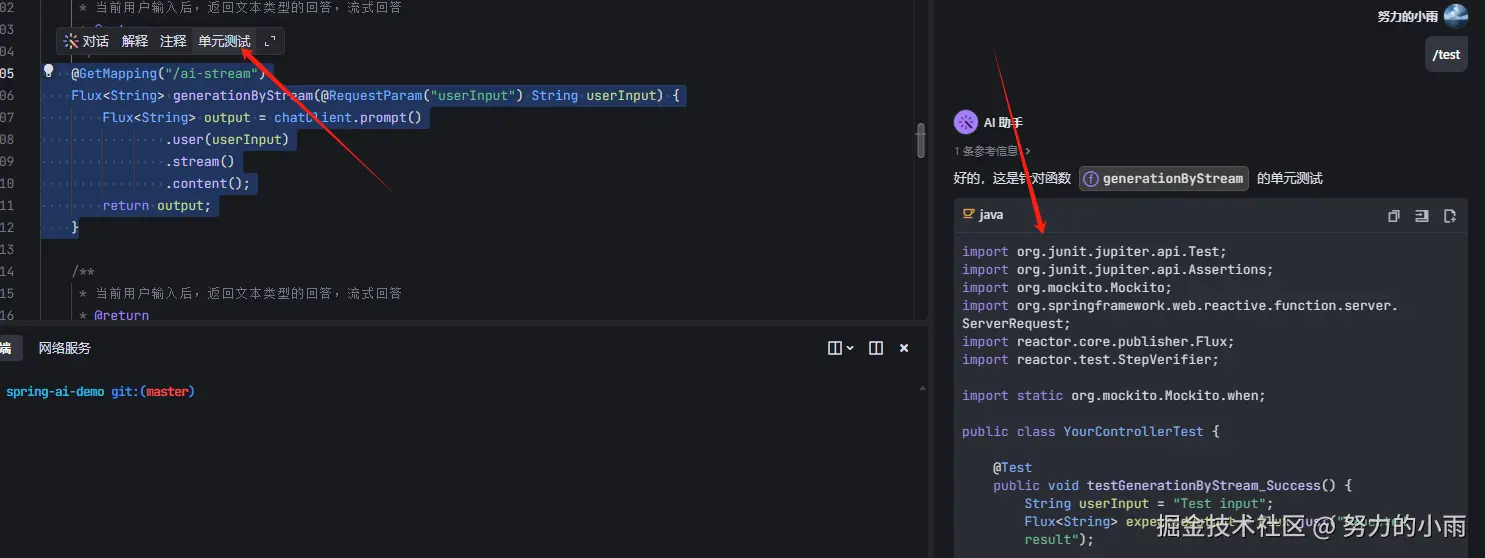Click the AI 助手 purple avatar icon

(x=966, y=122)
